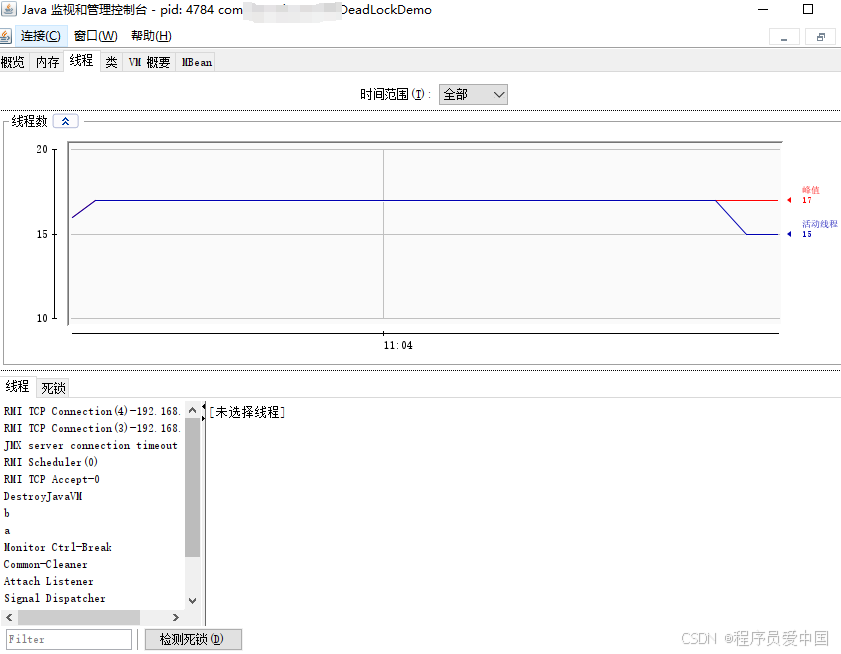Screen dimensions: 841x654
Task: Open the 帮助(H) menu
Action: pyautogui.click(x=151, y=36)
